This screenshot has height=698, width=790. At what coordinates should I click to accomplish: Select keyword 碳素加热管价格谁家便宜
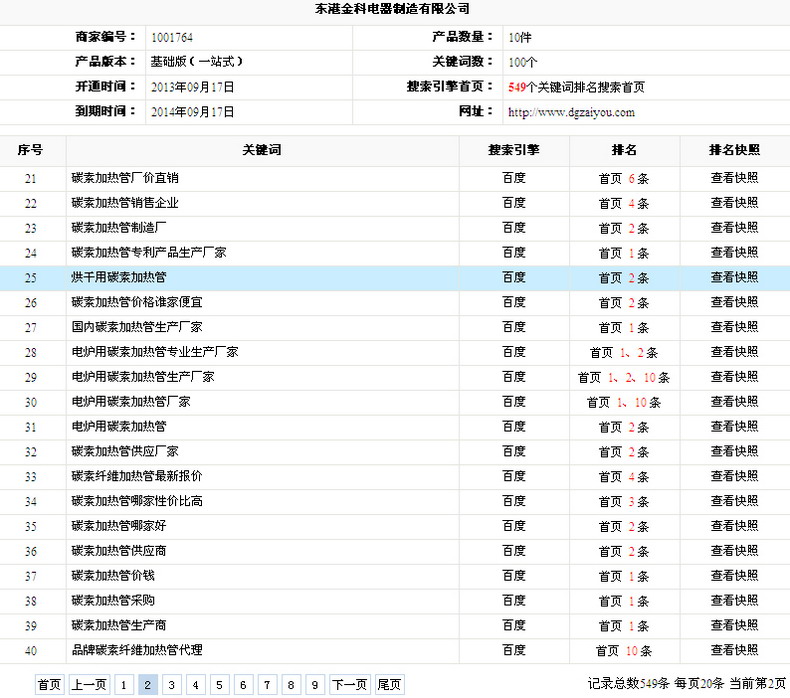tap(137, 302)
